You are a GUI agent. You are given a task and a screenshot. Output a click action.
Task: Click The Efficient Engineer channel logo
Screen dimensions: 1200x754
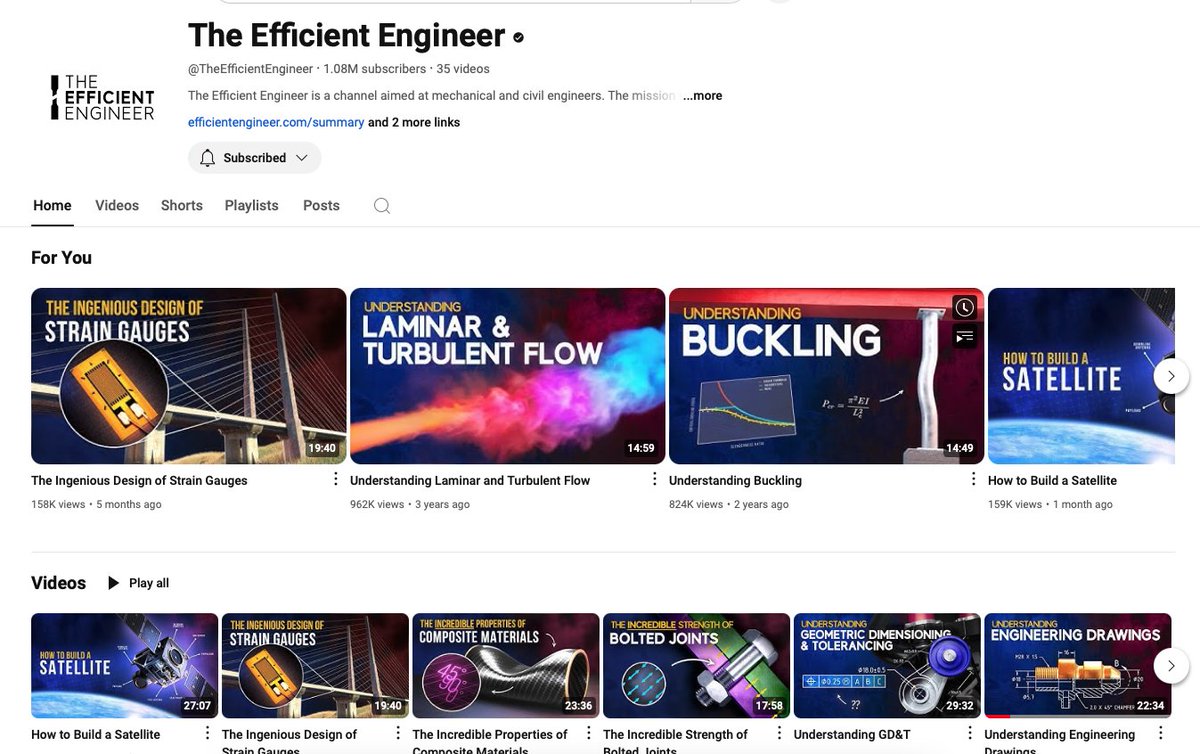(x=103, y=97)
